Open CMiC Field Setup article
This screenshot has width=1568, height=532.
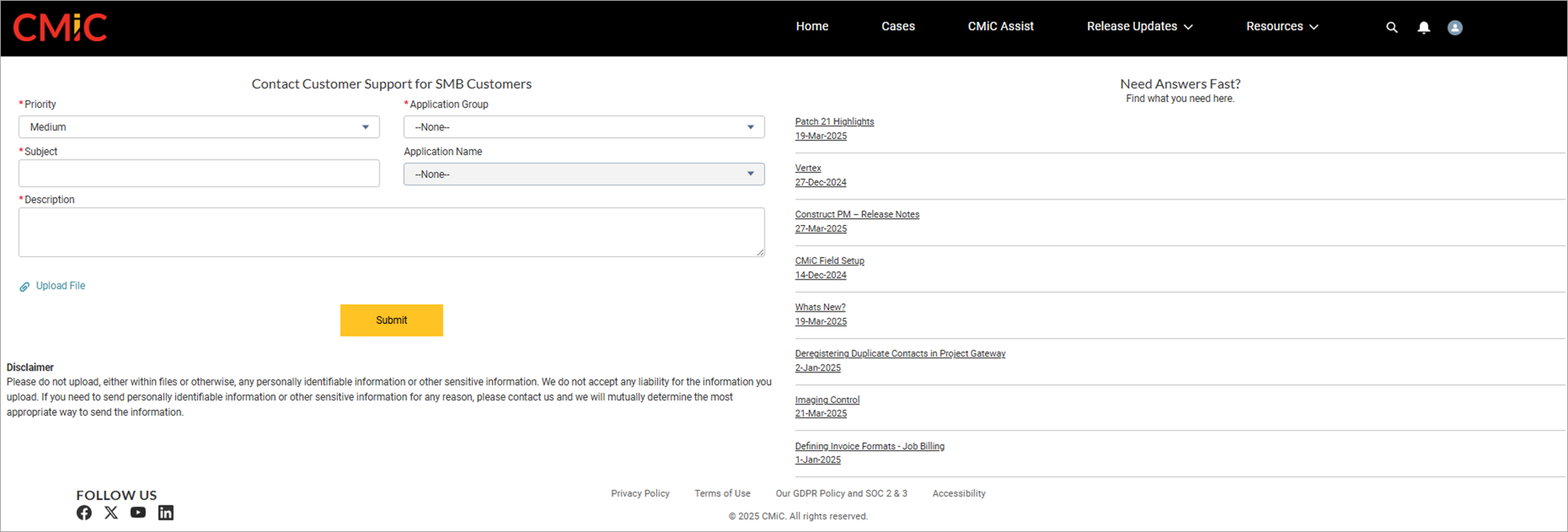(830, 261)
